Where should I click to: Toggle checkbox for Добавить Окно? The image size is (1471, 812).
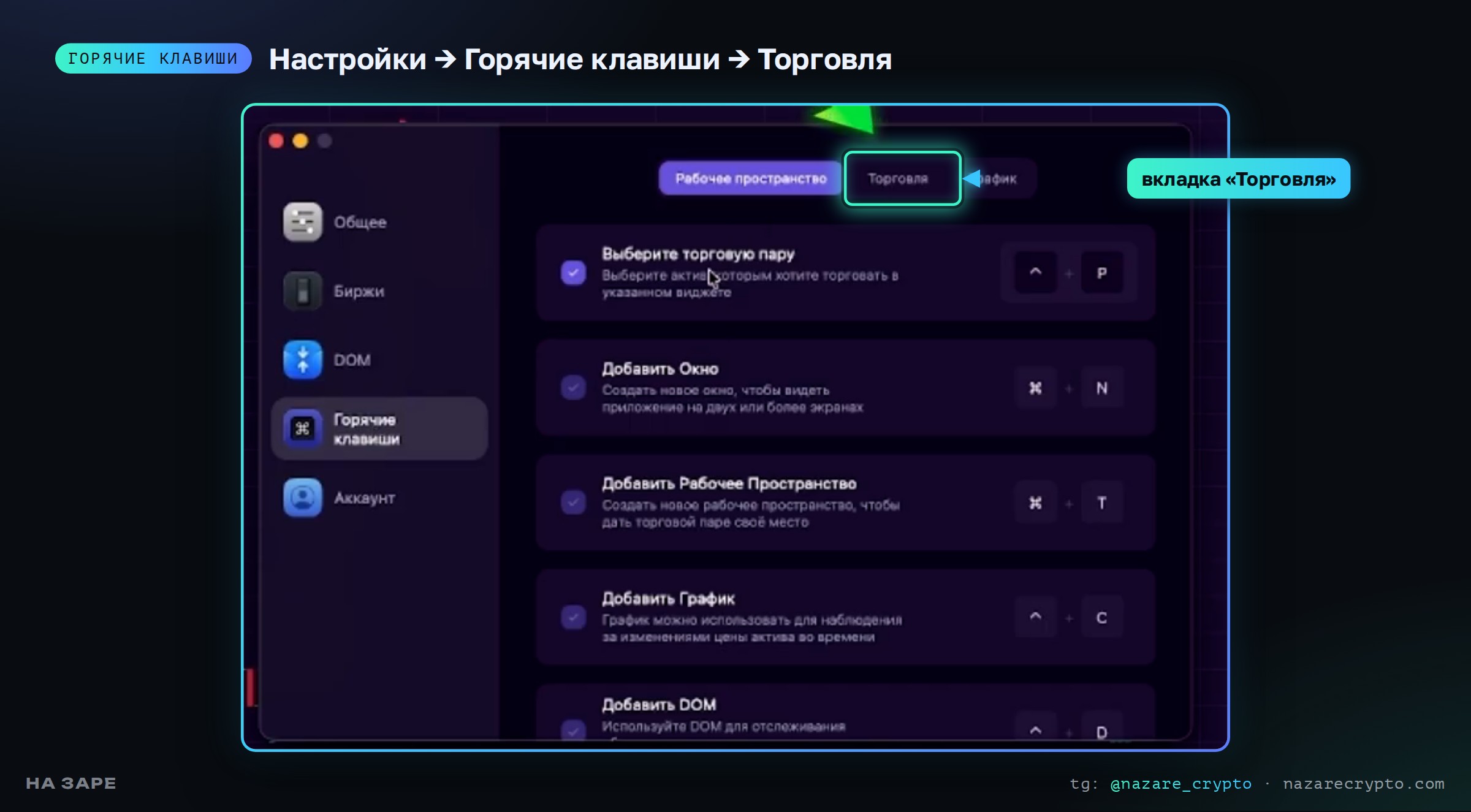[573, 387]
